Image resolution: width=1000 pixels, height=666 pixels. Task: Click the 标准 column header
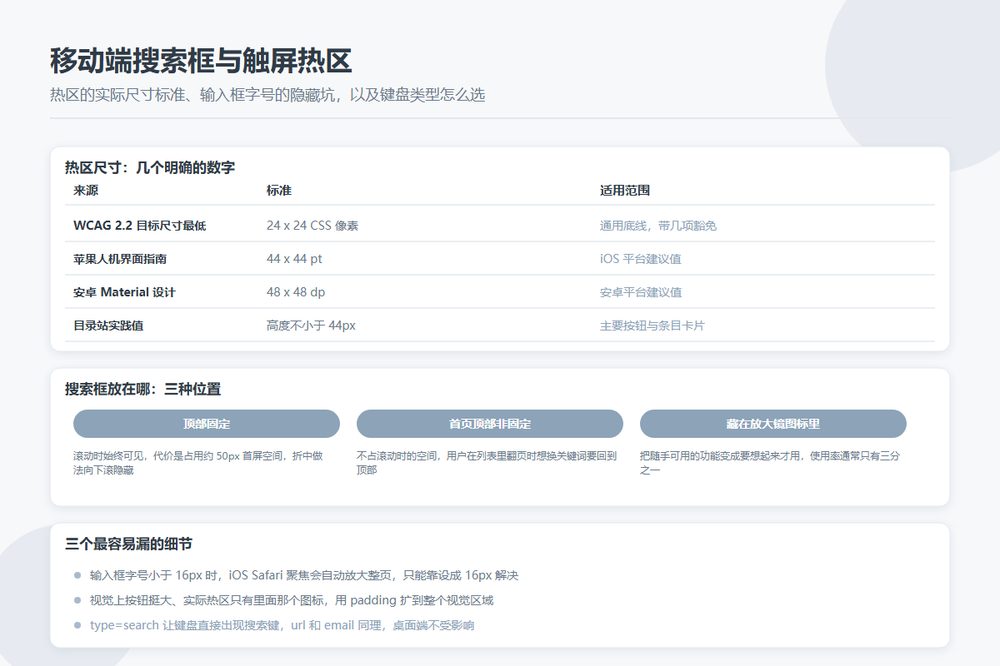(x=279, y=190)
